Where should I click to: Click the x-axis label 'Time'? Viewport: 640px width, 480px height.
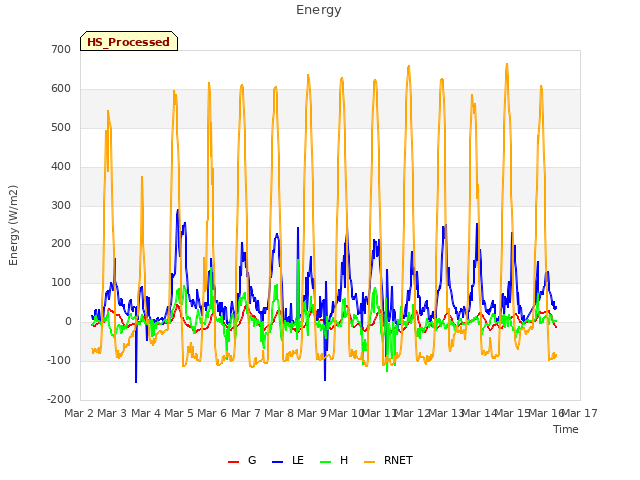(x=566, y=429)
